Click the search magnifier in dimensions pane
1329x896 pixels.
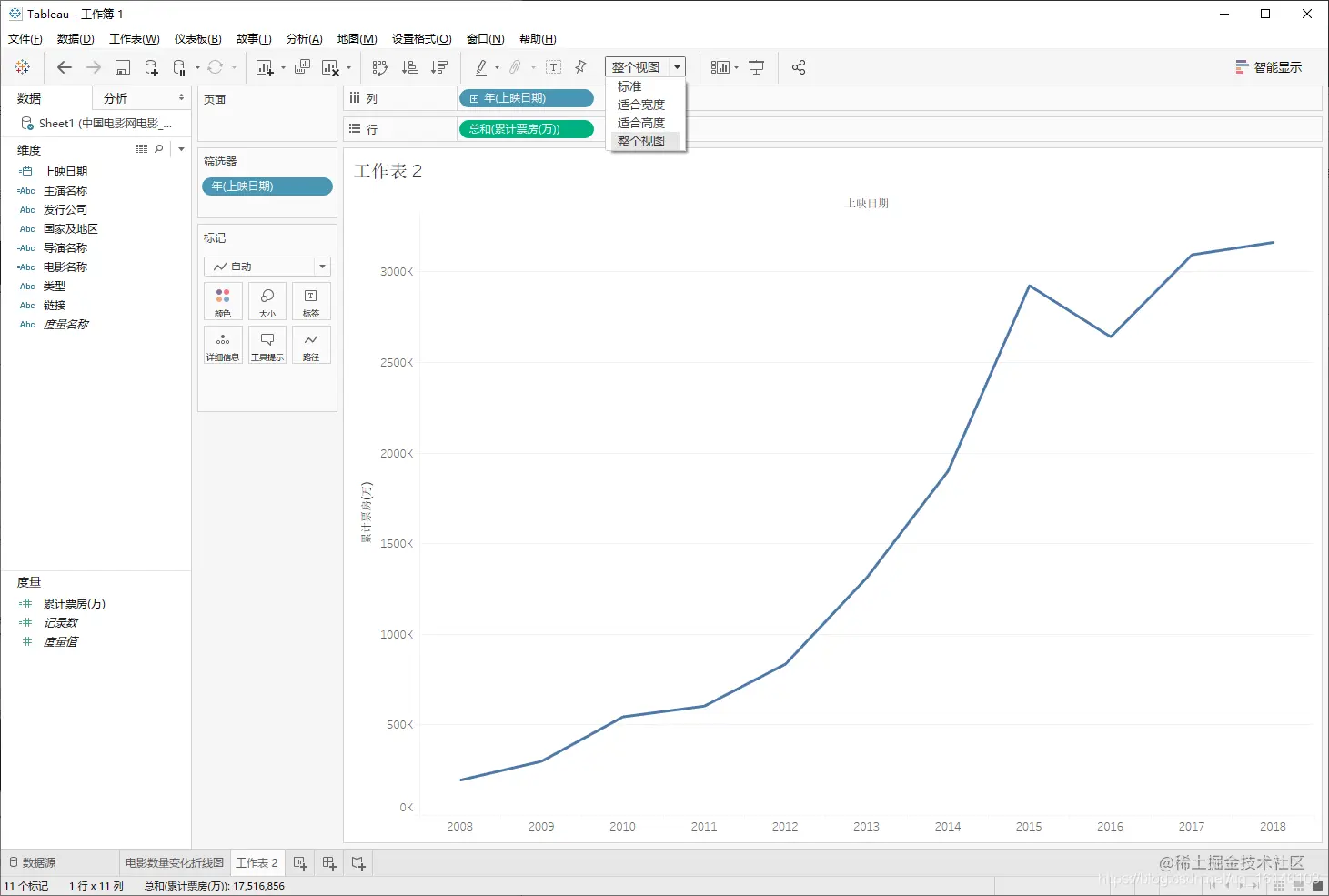pyautogui.click(x=159, y=149)
